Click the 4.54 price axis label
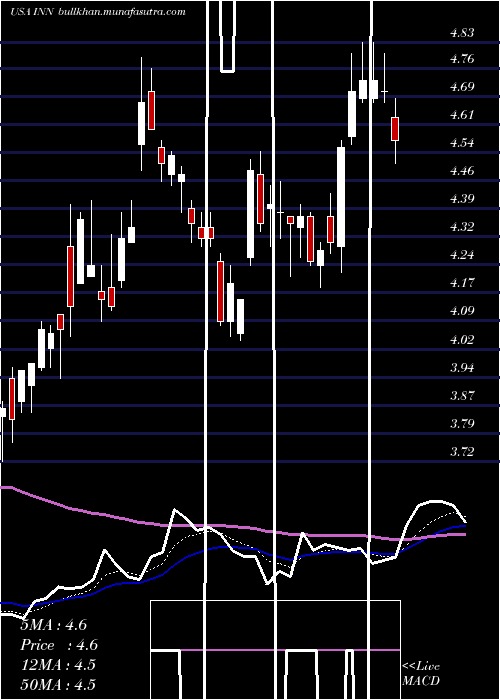 coord(462,143)
